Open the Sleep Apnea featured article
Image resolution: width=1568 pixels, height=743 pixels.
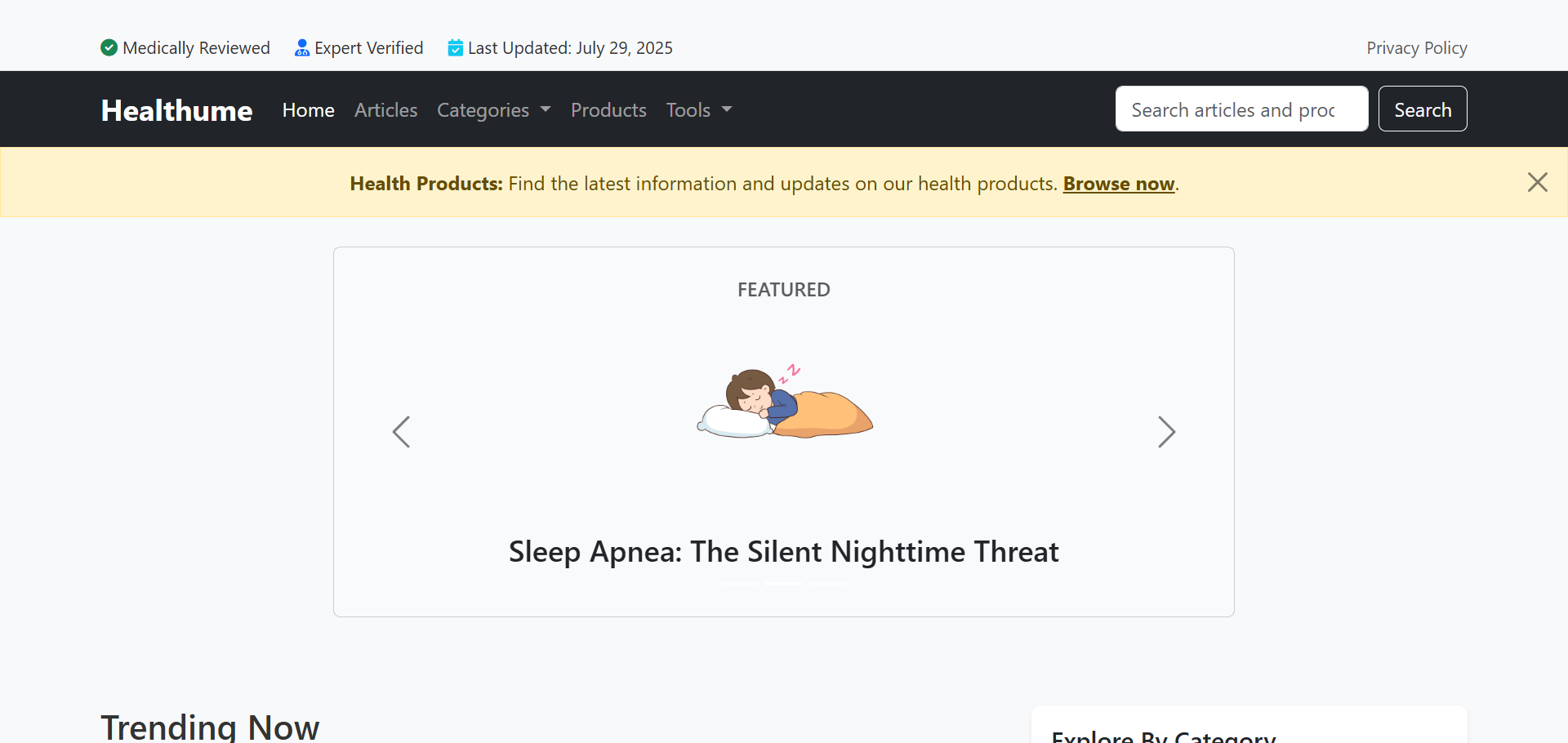point(782,551)
